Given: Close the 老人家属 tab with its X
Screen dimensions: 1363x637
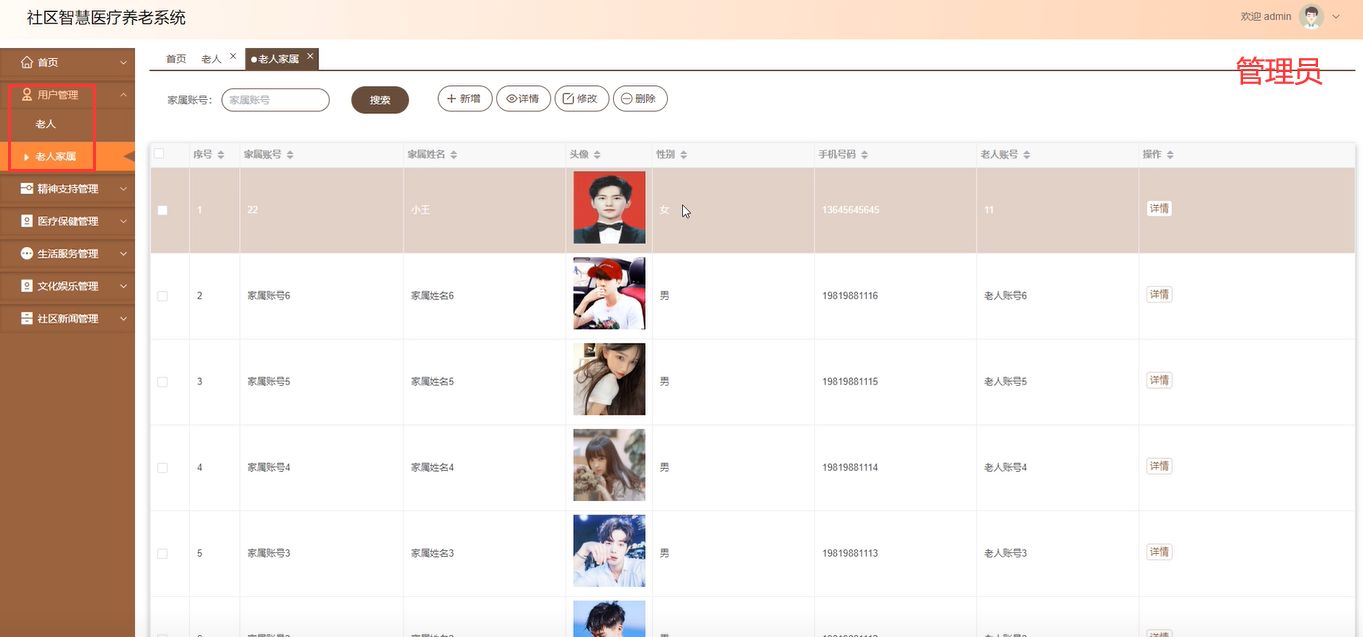Looking at the screenshot, I should (310, 57).
